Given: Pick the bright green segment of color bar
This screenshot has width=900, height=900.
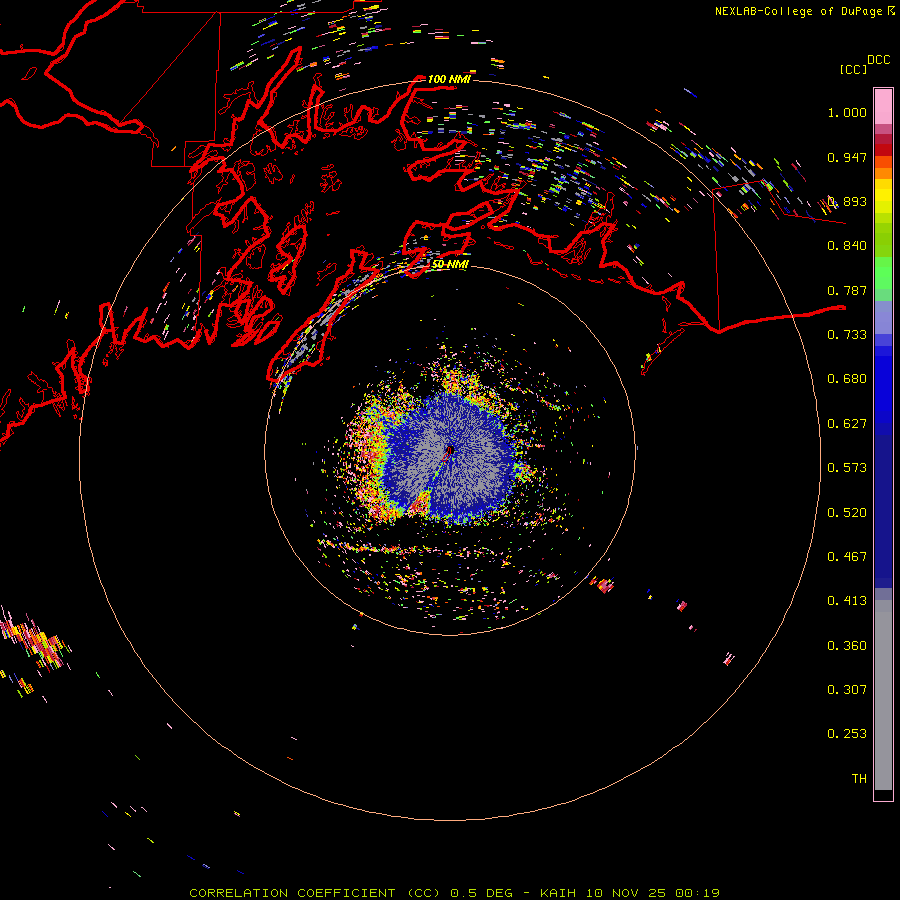Looking at the screenshot, I should tap(883, 273).
